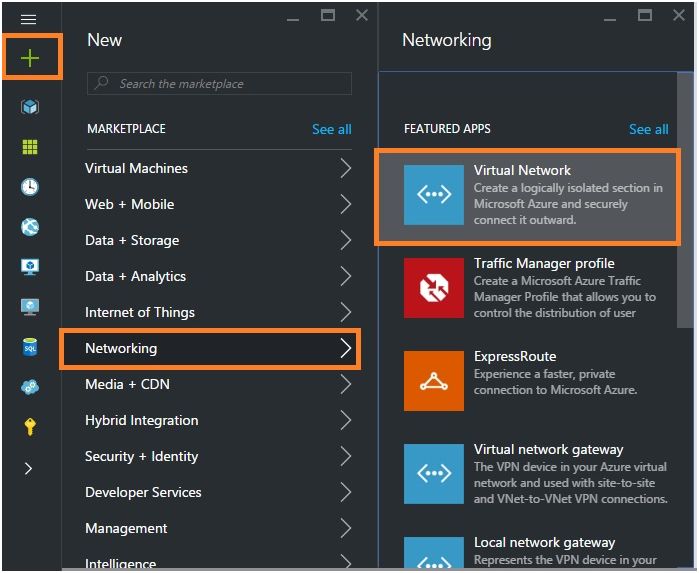699x573 pixels.
Task: Open the SQL databases sidebar icon
Action: pos(30,347)
